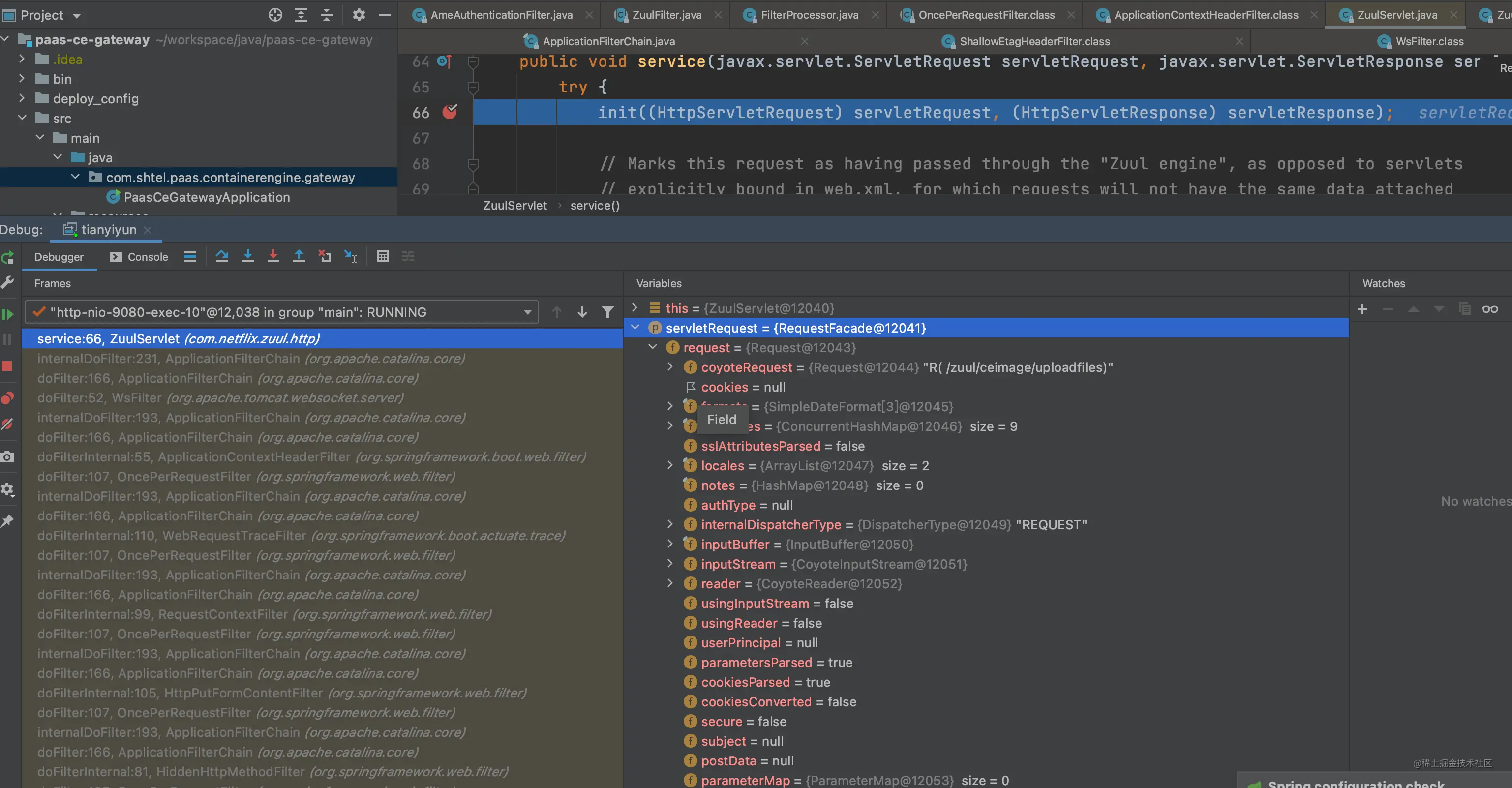Stop the debug session
This screenshot has height=788, width=1512.
8,366
